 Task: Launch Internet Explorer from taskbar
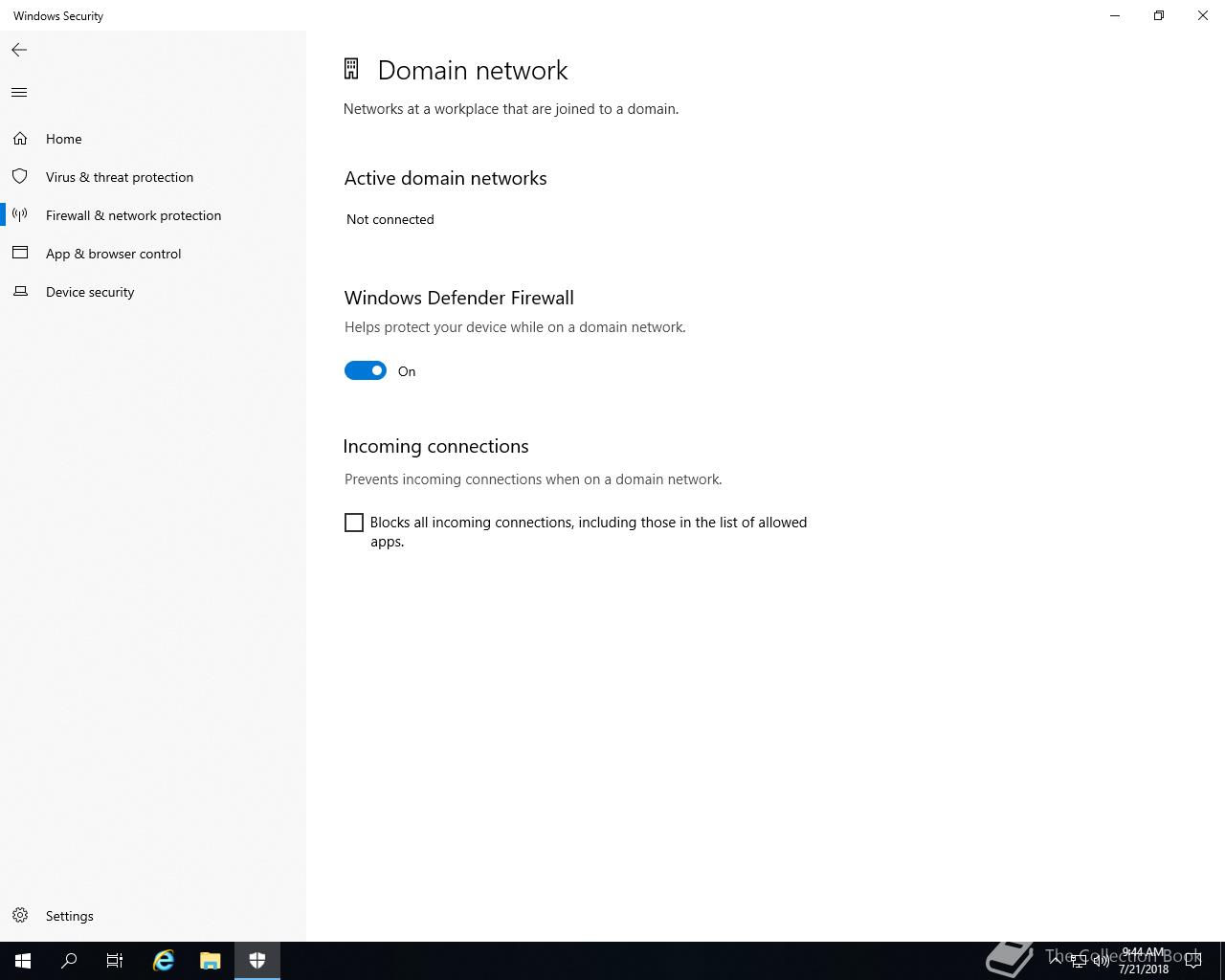[x=164, y=961]
